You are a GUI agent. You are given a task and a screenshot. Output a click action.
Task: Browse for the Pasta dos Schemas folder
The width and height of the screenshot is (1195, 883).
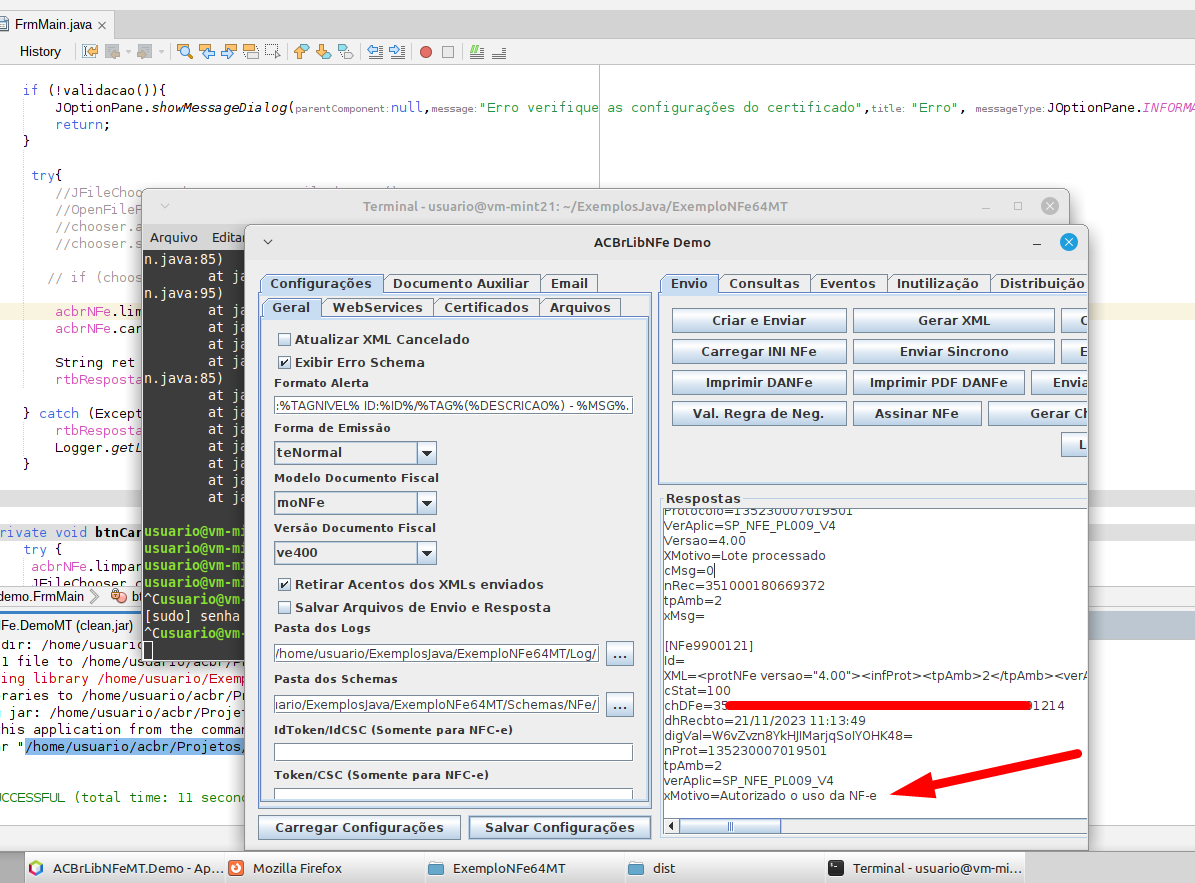tap(620, 705)
